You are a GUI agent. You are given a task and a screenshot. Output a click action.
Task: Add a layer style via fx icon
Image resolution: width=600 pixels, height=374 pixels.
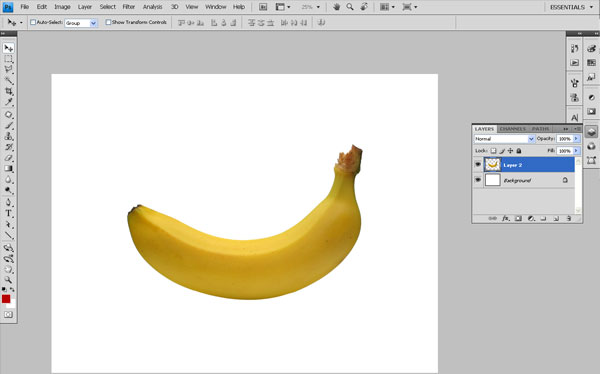505,219
